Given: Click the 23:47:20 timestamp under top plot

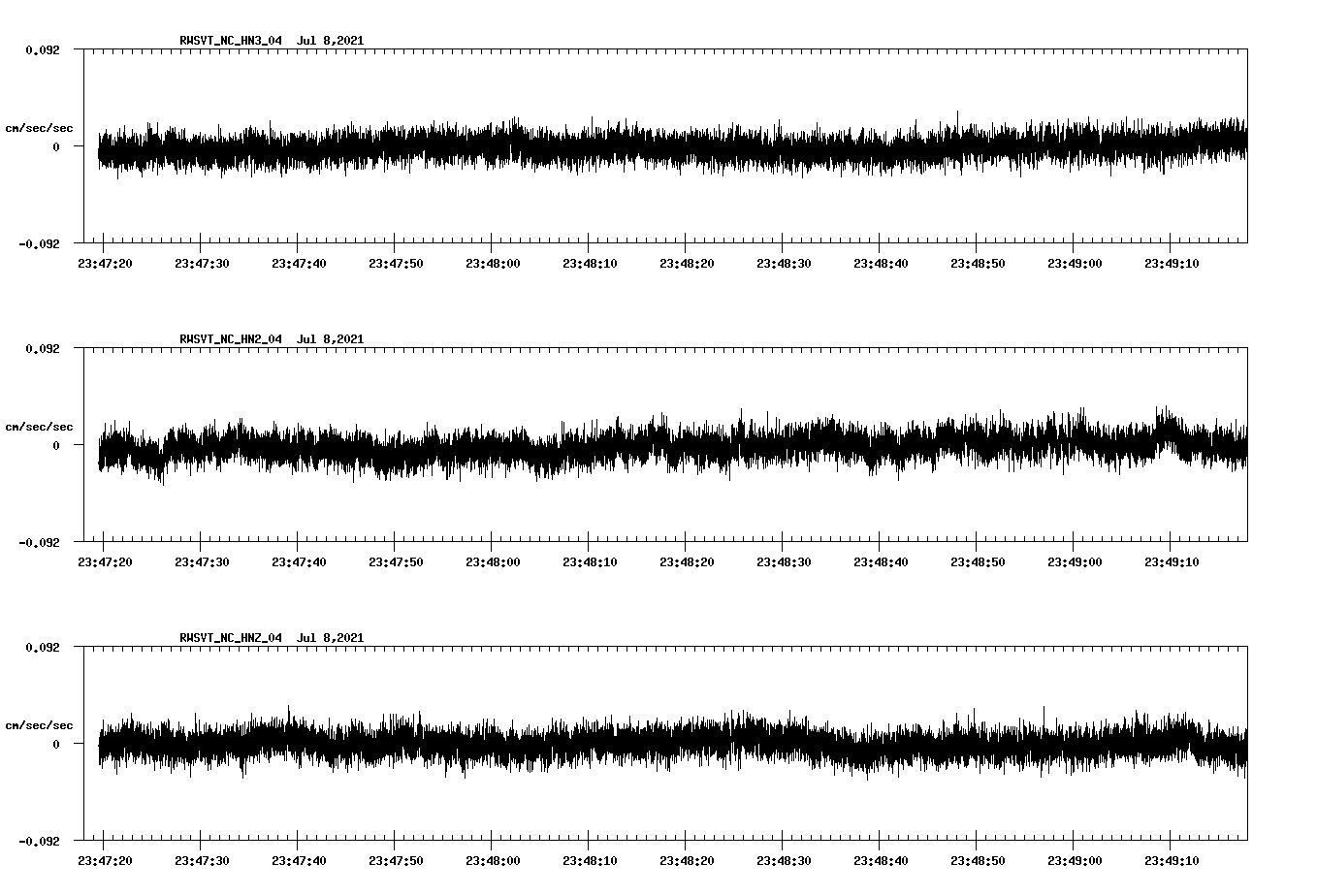Looking at the screenshot, I should (x=106, y=261).
